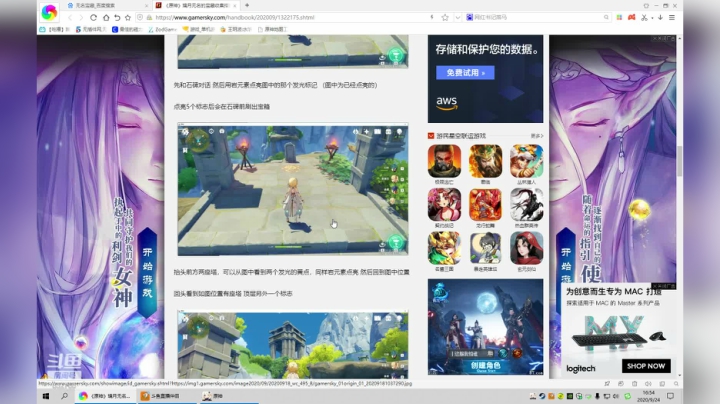Image resolution: width=720 pixels, height=404 pixels.
Task: Open the golden-armored hero game icon
Action: [x=444, y=248]
